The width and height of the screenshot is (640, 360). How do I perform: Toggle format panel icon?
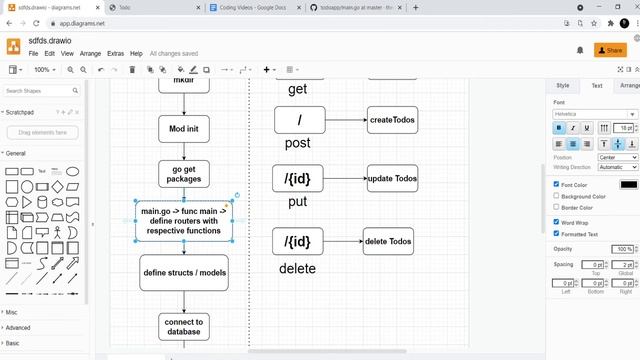click(x=629, y=70)
